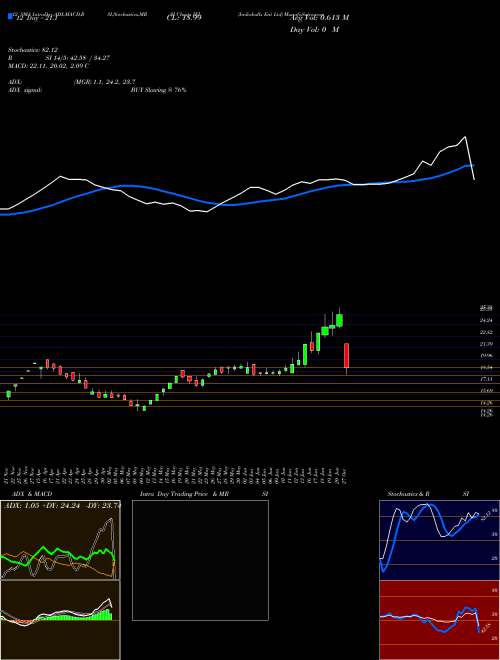Screen dimensions: 500x660
Task: Open the ADX indicator chart panel
Action: pos(60,540)
